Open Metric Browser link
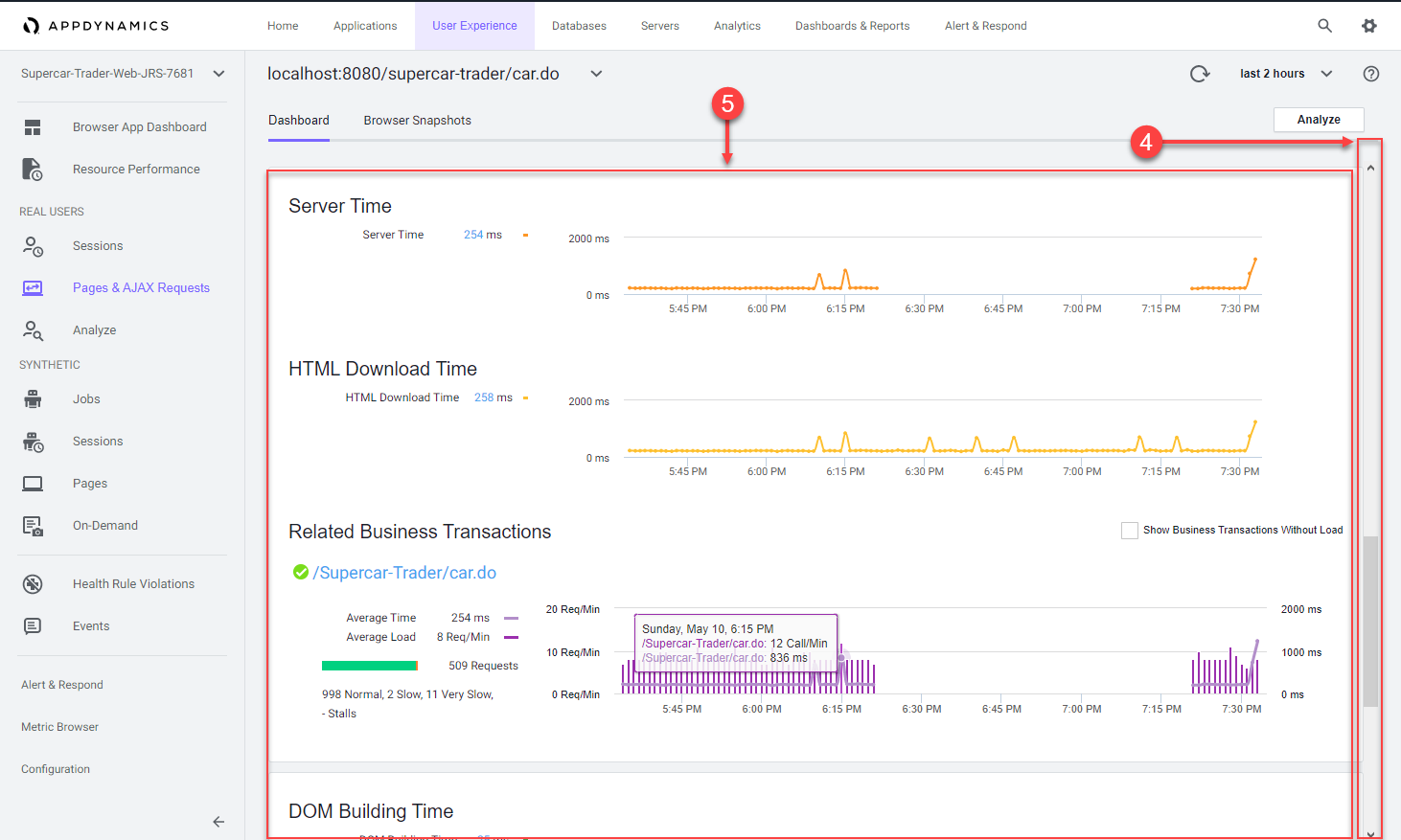1401x840 pixels. 59,727
